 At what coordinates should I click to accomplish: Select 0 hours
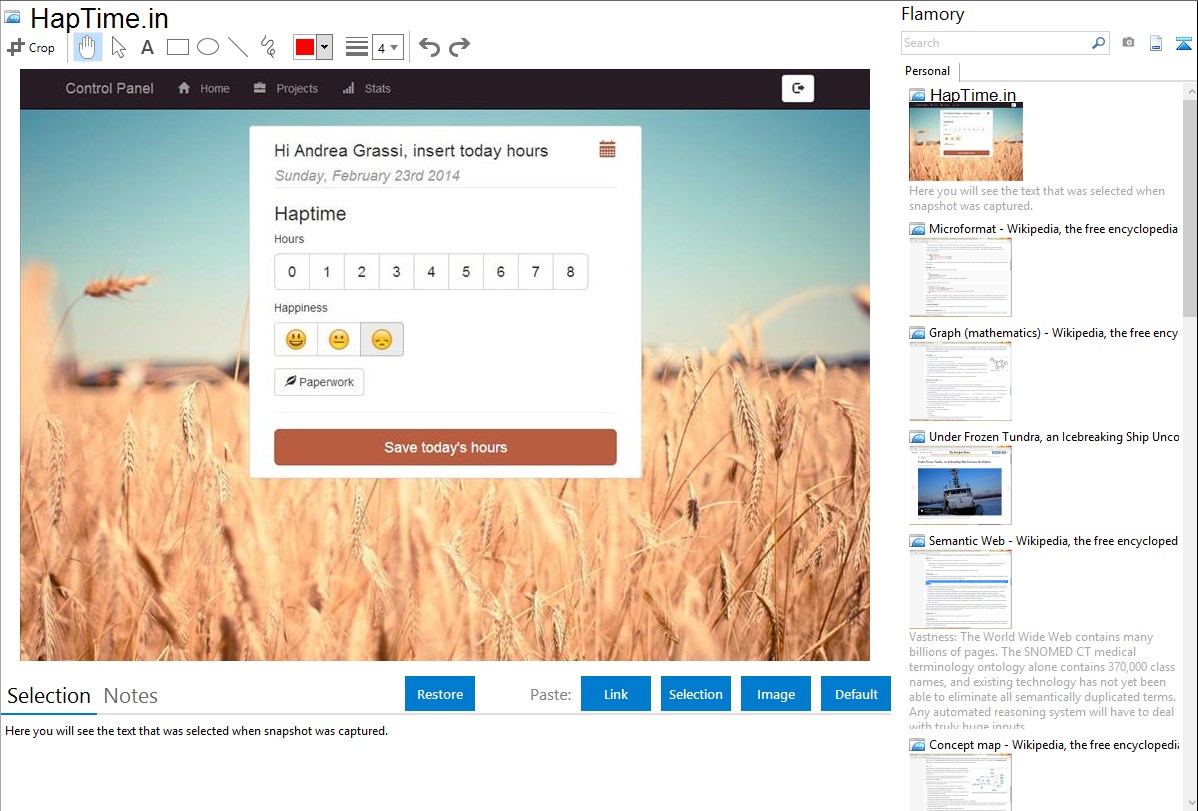point(292,271)
